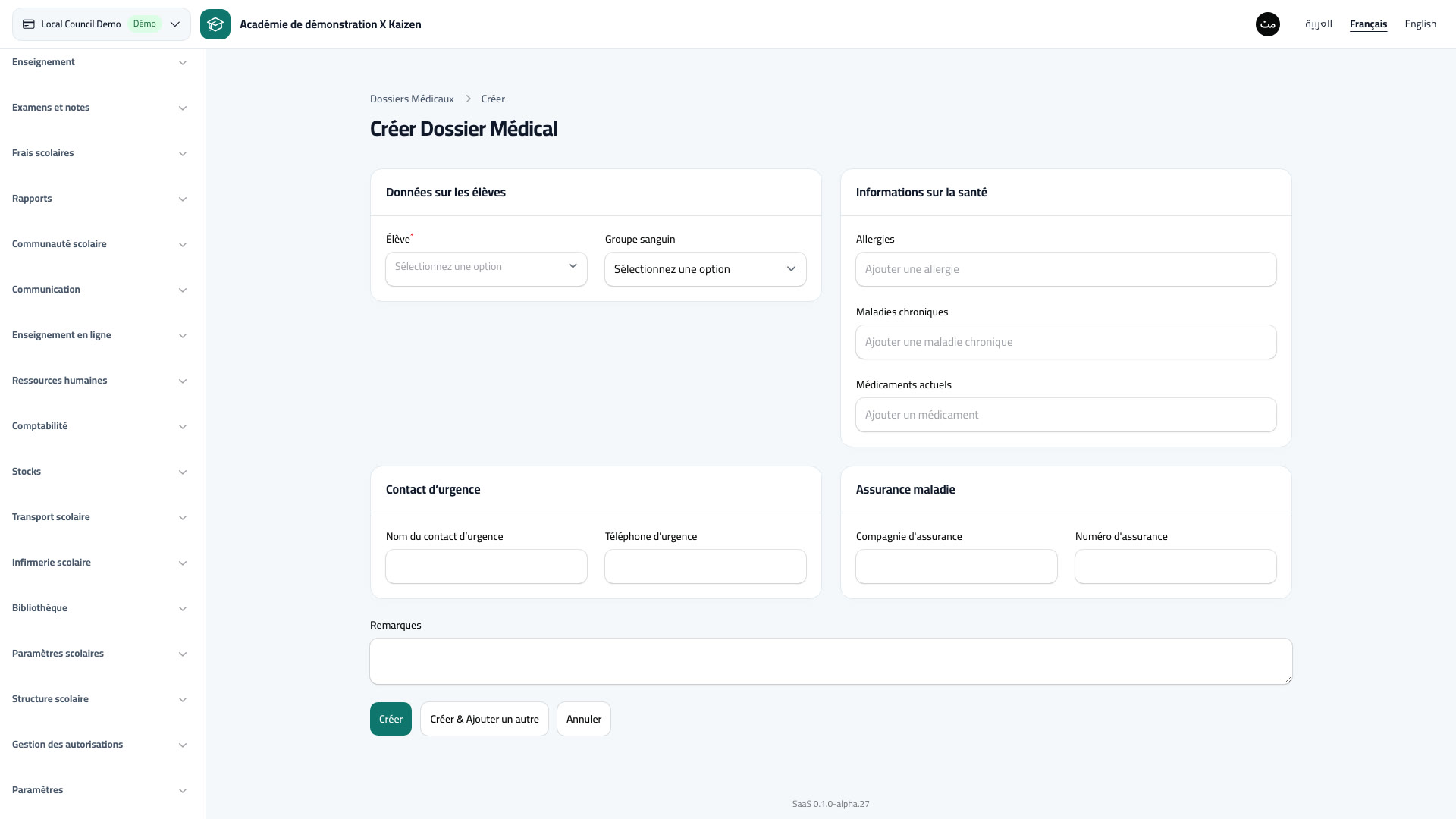This screenshot has height=819, width=1456.
Task: Switch language to Arabic
Action: click(x=1319, y=24)
